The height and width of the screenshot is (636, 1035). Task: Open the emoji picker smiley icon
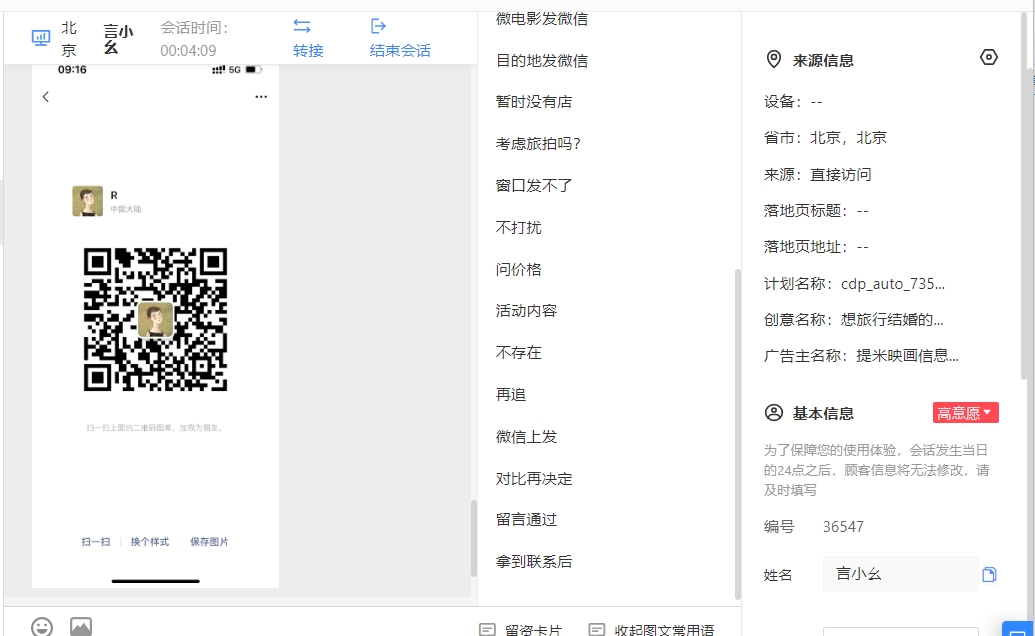pos(42,626)
